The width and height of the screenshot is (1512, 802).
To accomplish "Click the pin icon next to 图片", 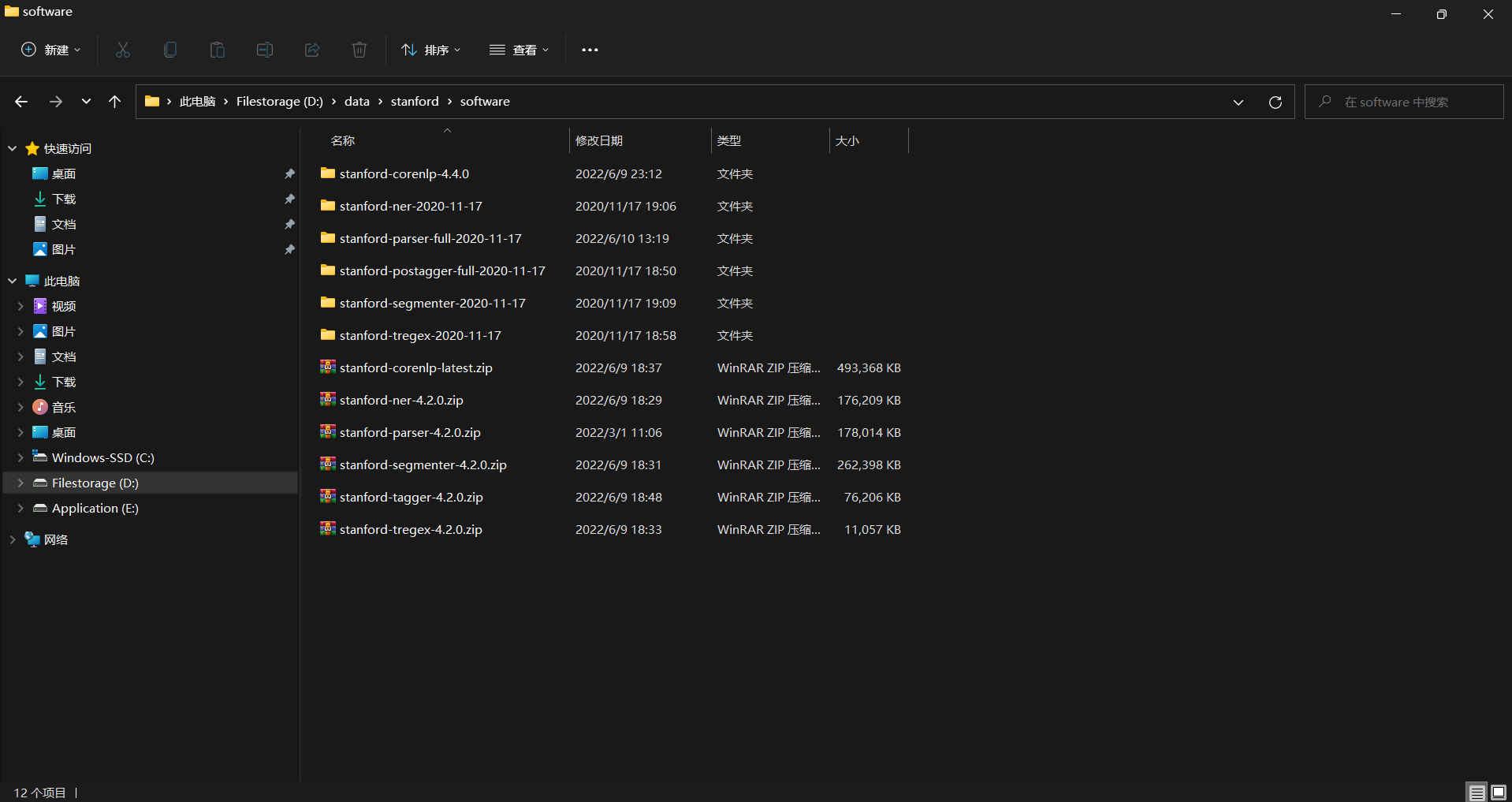I will pyautogui.click(x=289, y=249).
